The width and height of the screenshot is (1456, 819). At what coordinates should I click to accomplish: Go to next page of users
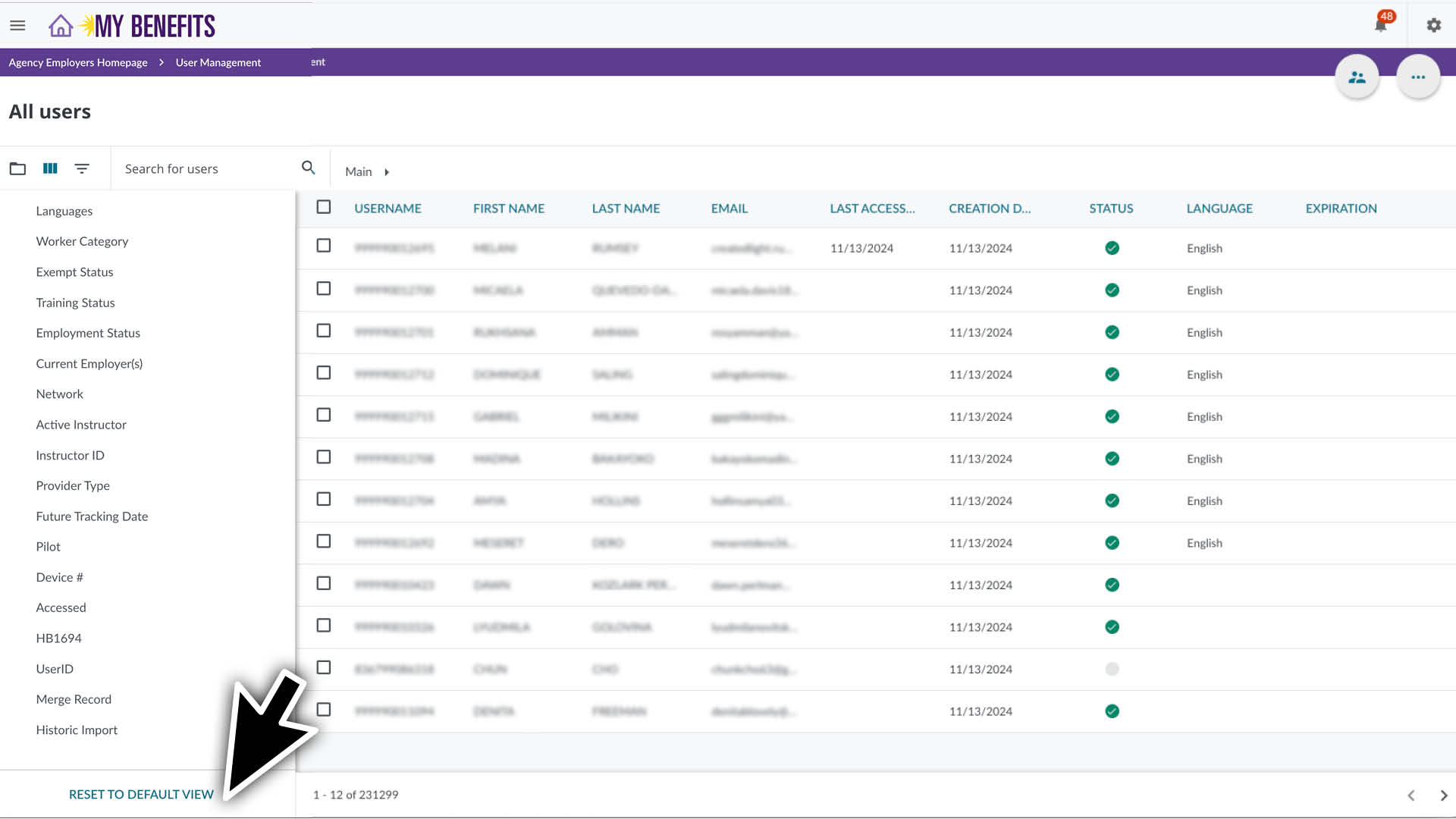(1443, 795)
